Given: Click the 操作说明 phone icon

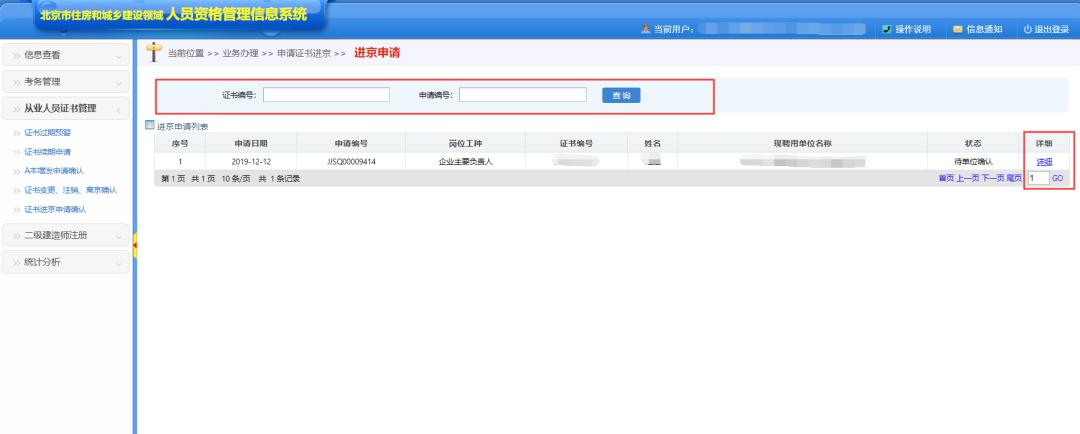Looking at the screenshot, I should [887, 29].
